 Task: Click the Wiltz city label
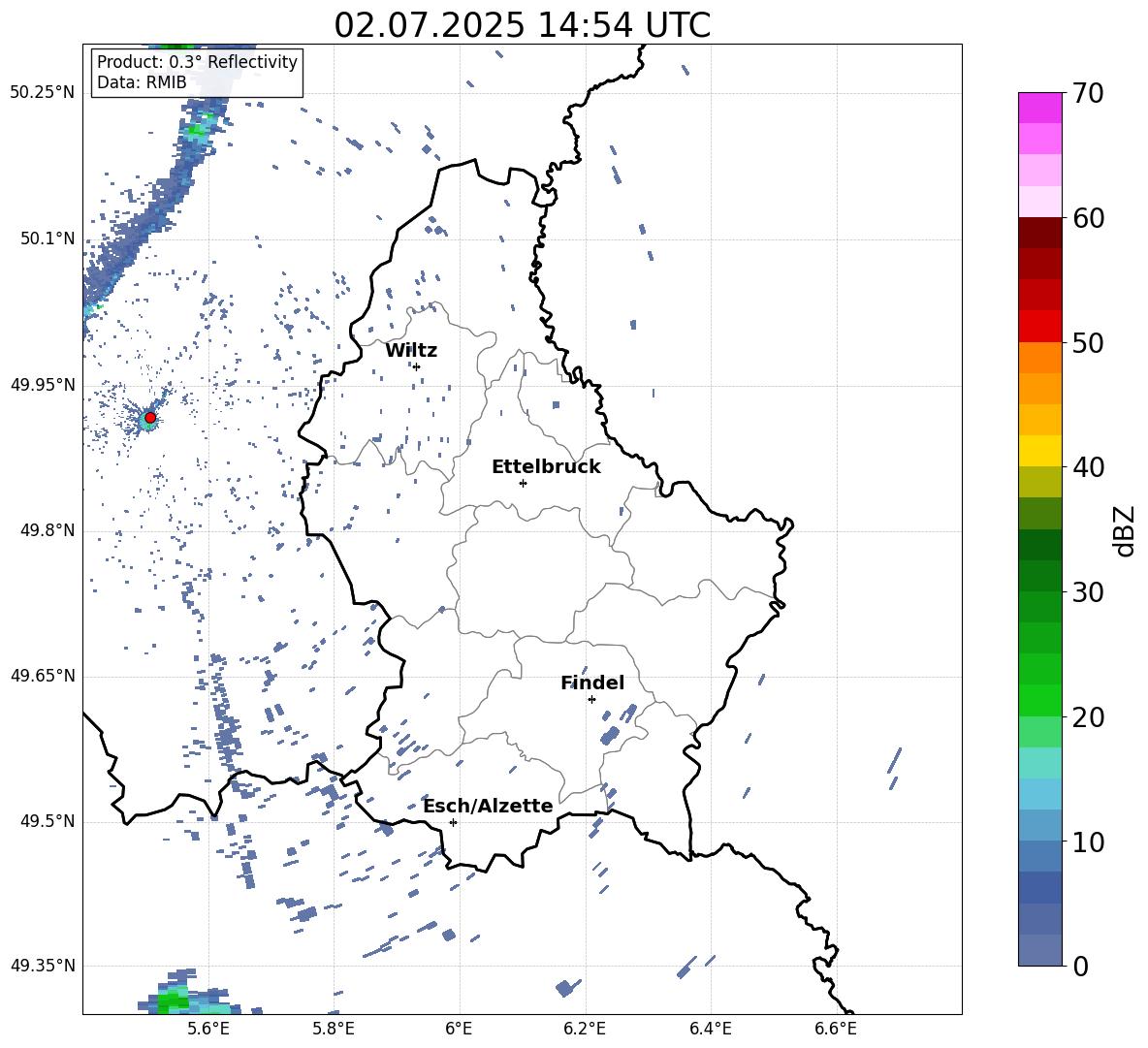click(x=411, y=351)
